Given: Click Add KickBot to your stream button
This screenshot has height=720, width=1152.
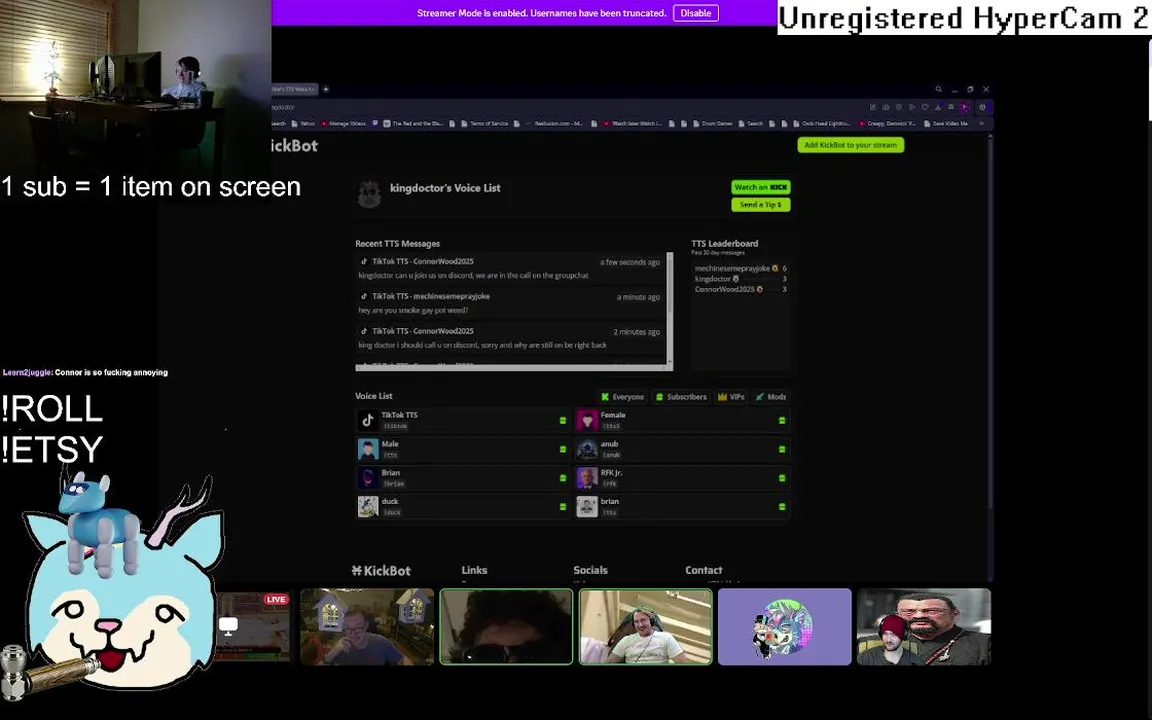Looking at the screenshot, I should tap(851, 145).
